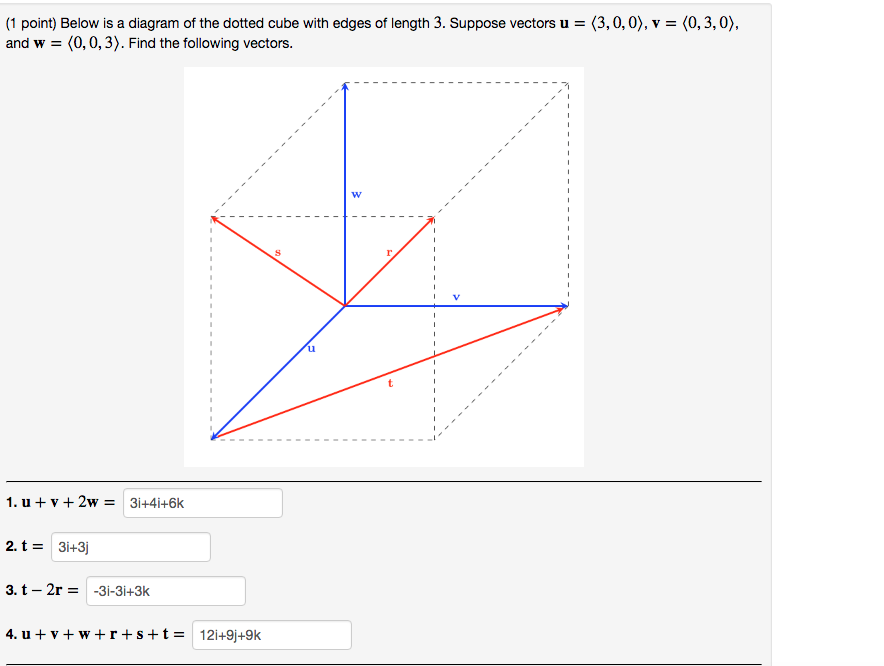Click the t label in the diagram
Image resolution: width=884 pixels, height=666 pixels.
[390, 381]
